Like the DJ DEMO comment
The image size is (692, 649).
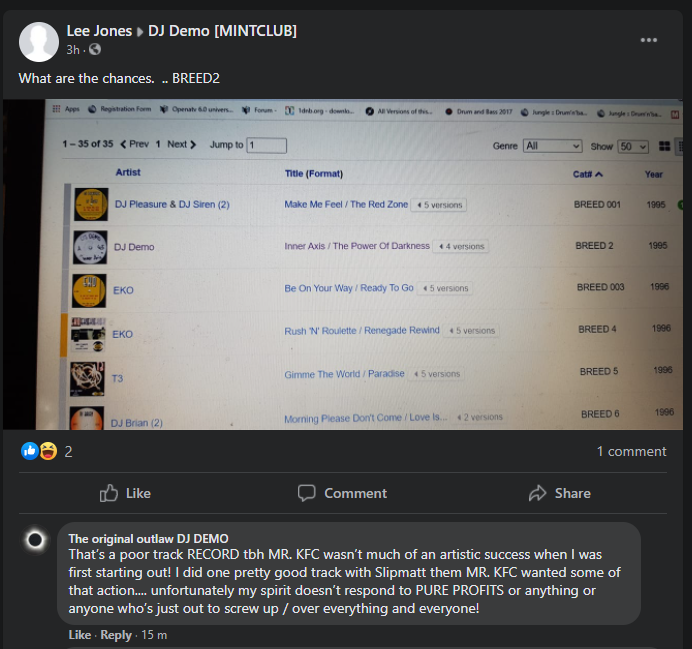coord(80,635)
